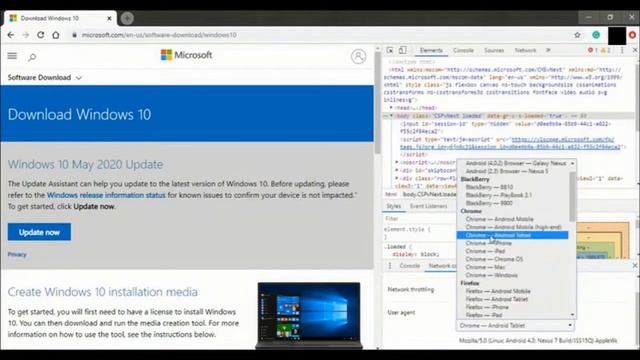Select Chrome — Android Mobile (high-end) option
This screenshot has height=360, width=640.
[512, 227]
